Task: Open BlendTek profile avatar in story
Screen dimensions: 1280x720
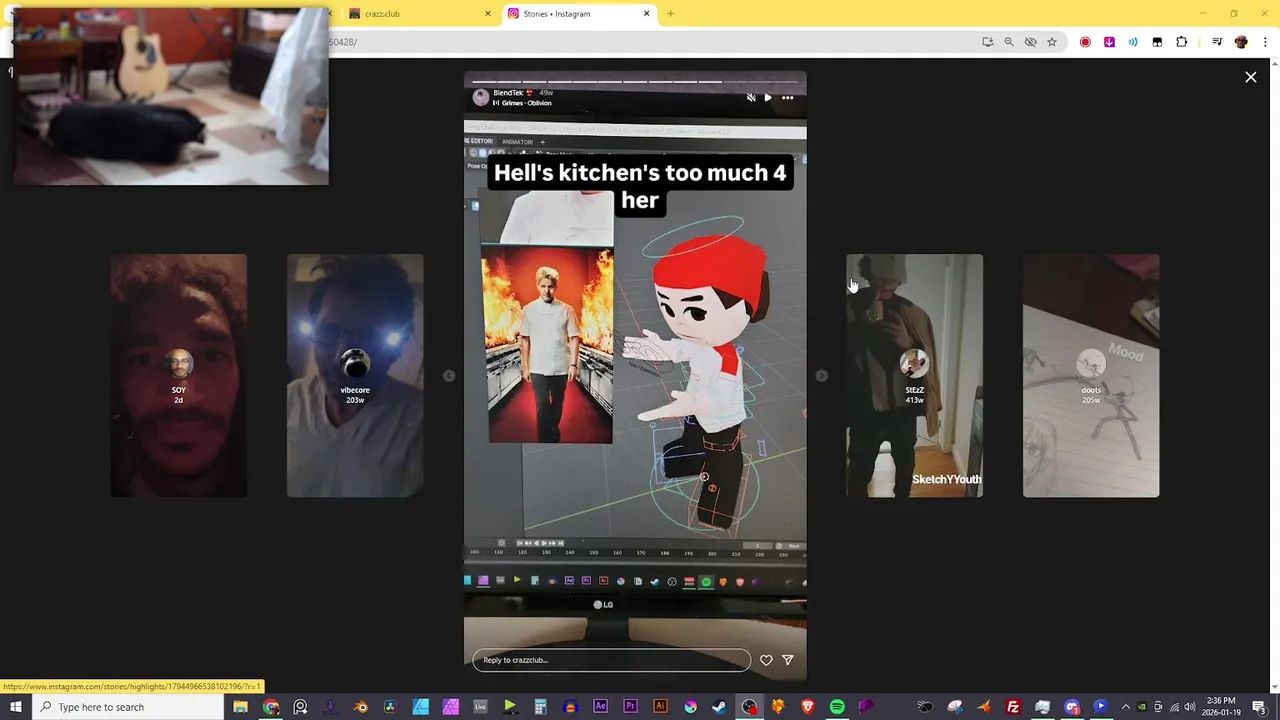Action: pos(481,97)
